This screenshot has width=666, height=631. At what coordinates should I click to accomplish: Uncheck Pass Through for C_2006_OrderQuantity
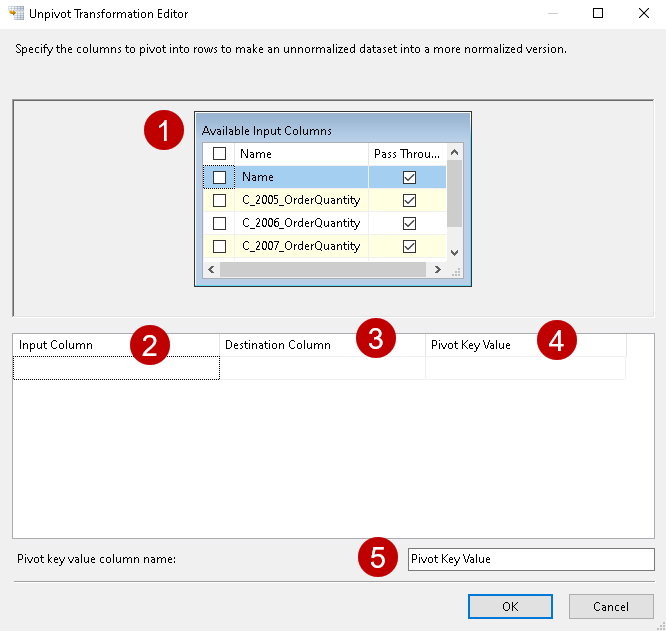tap(409, 223)
